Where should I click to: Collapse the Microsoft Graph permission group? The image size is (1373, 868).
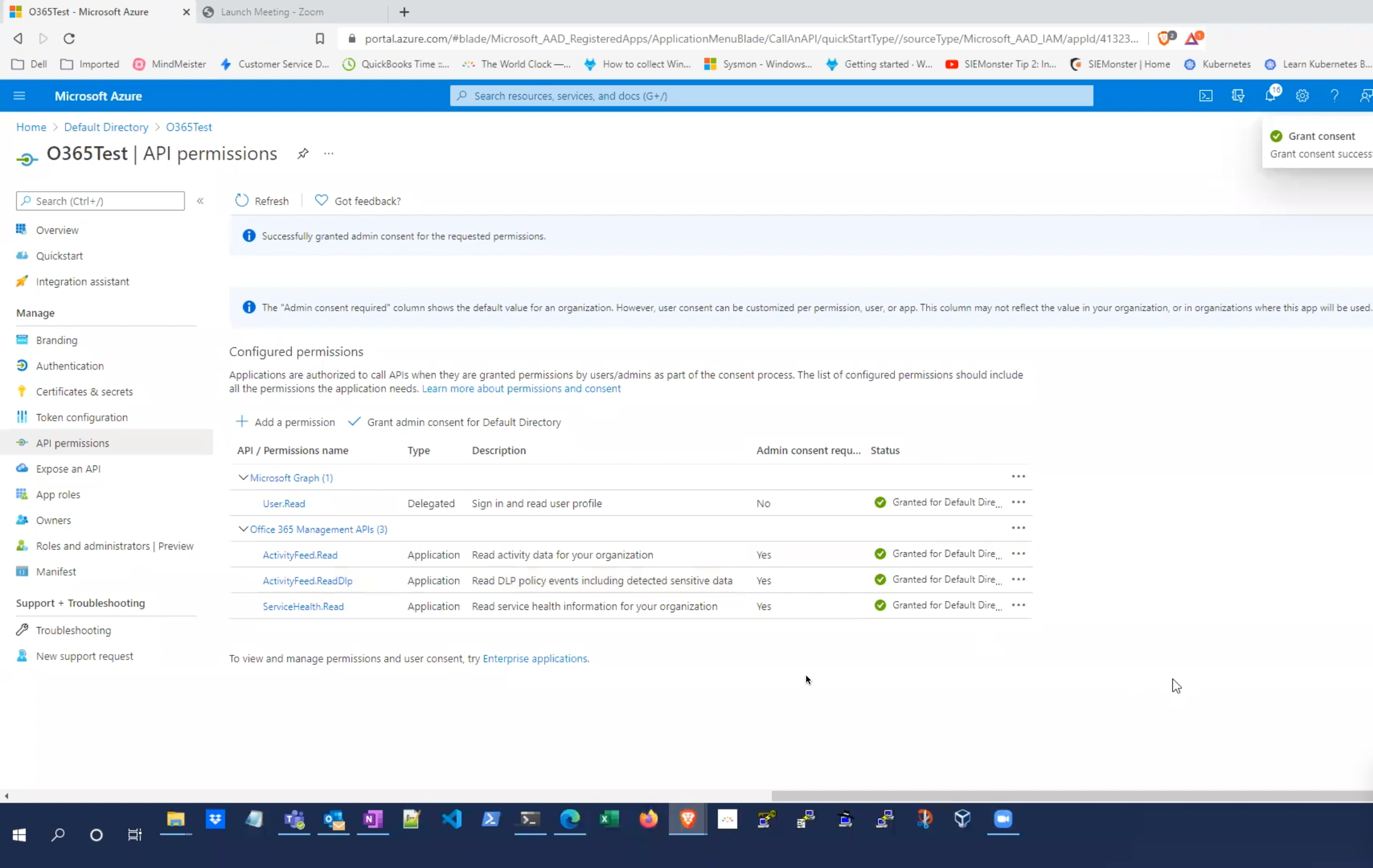click(x=243, y=477)
